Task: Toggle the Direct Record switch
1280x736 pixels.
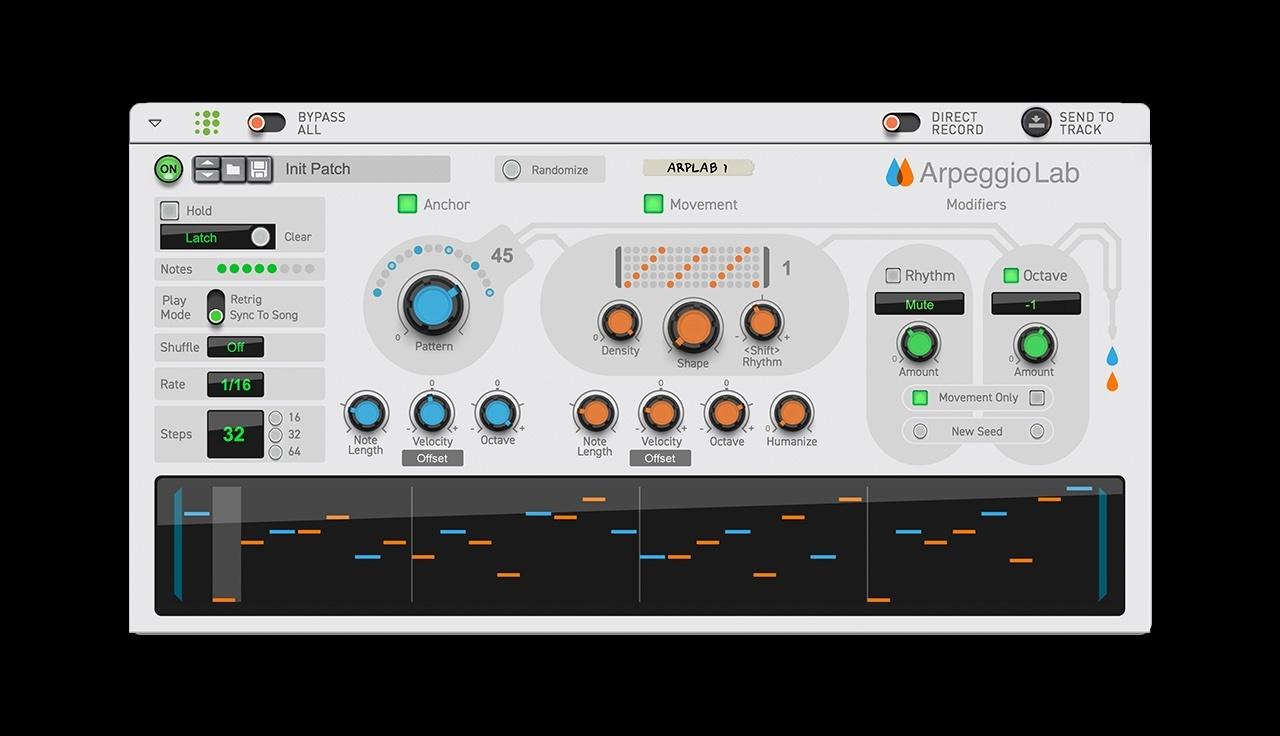Action: [x=900, y=123]
